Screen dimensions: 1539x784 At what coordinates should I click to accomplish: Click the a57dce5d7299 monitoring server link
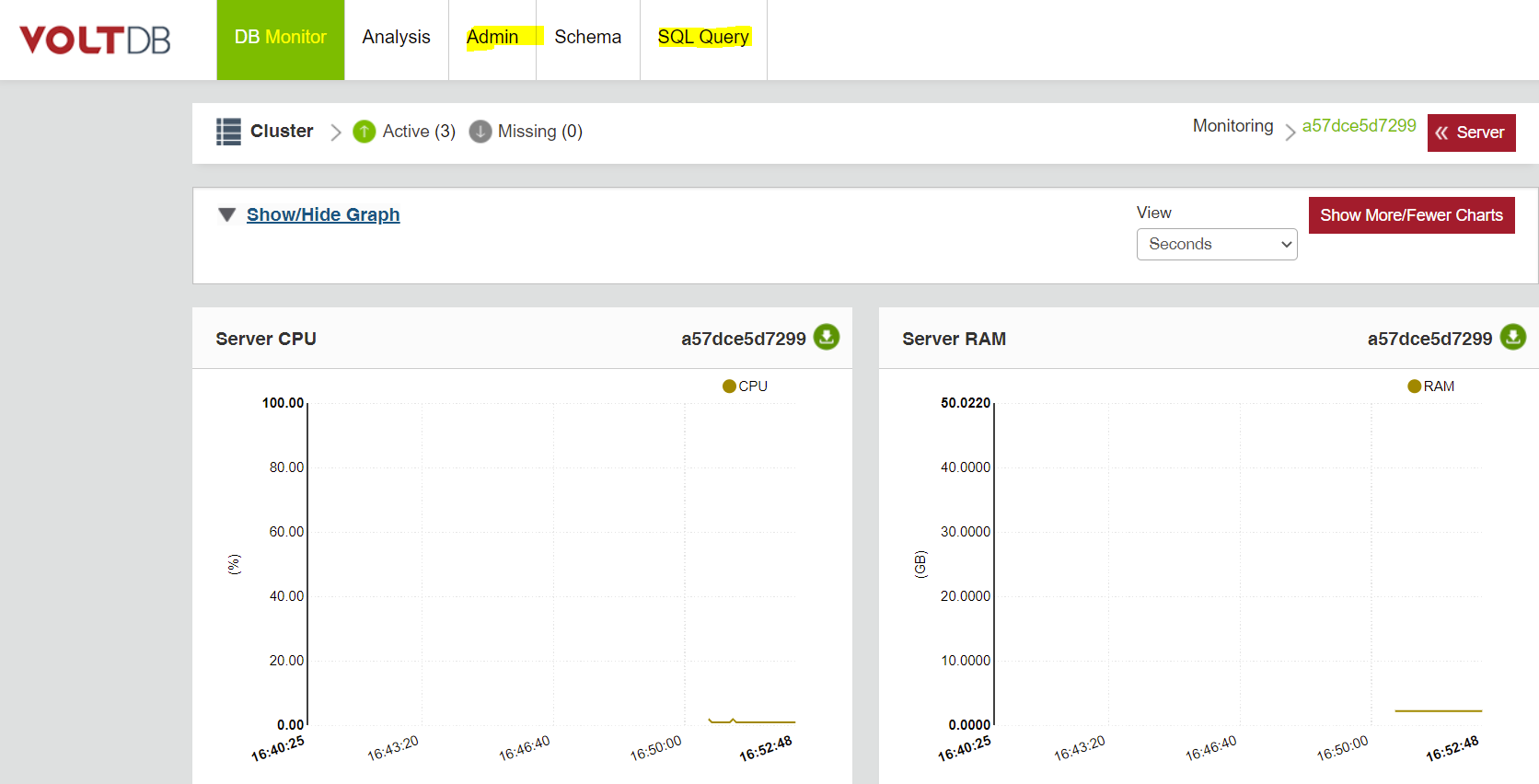[x=1359, y=126]
